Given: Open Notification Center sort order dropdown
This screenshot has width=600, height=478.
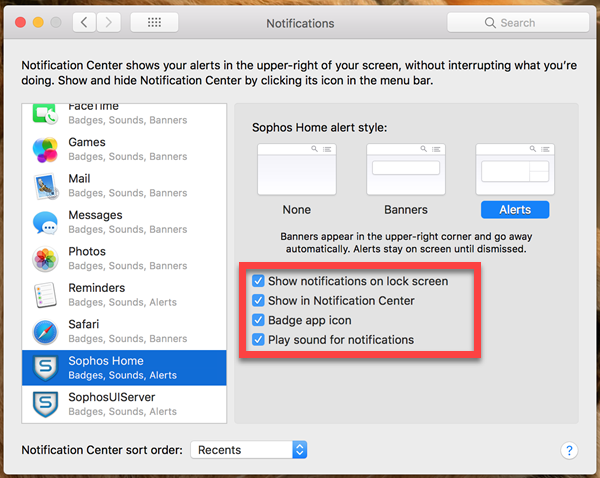Looking at the screenshot, I should pos(248,450).
